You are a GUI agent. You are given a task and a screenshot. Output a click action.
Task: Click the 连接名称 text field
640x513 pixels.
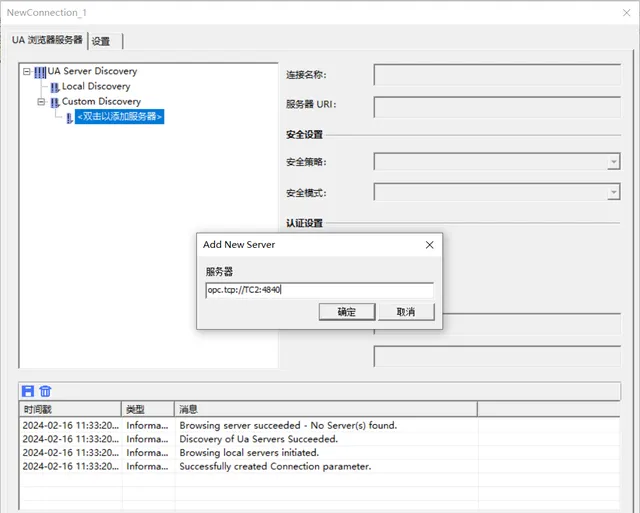coord(497,75)
